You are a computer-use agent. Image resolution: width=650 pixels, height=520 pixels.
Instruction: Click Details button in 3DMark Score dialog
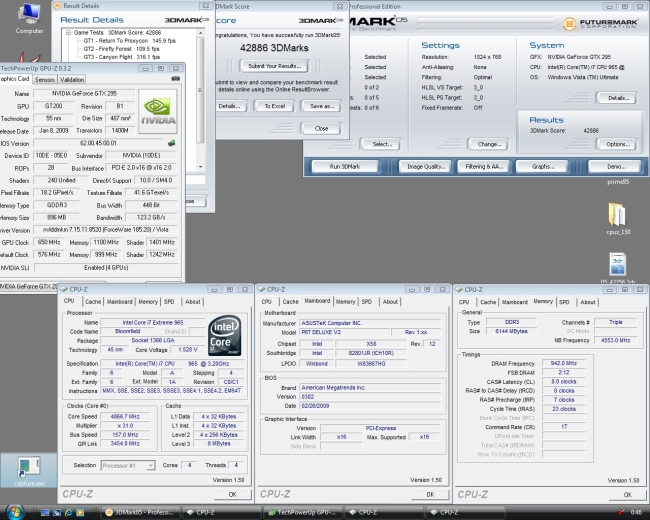229,106
